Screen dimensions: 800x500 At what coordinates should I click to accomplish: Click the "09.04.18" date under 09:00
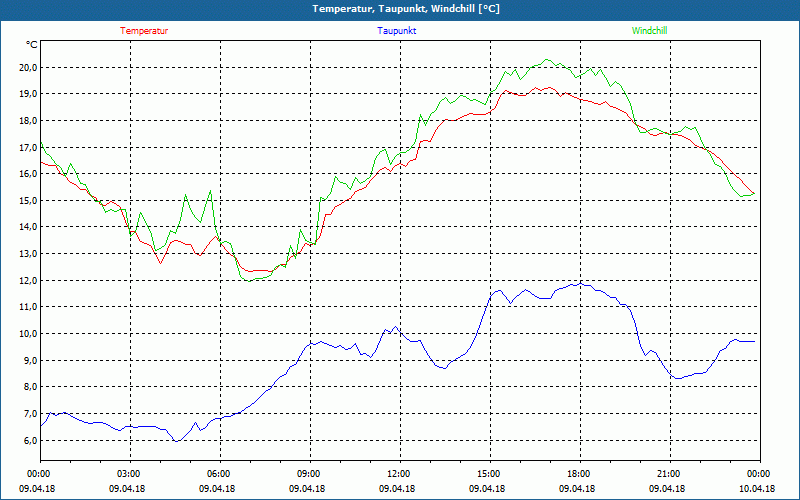coord(307,489)
